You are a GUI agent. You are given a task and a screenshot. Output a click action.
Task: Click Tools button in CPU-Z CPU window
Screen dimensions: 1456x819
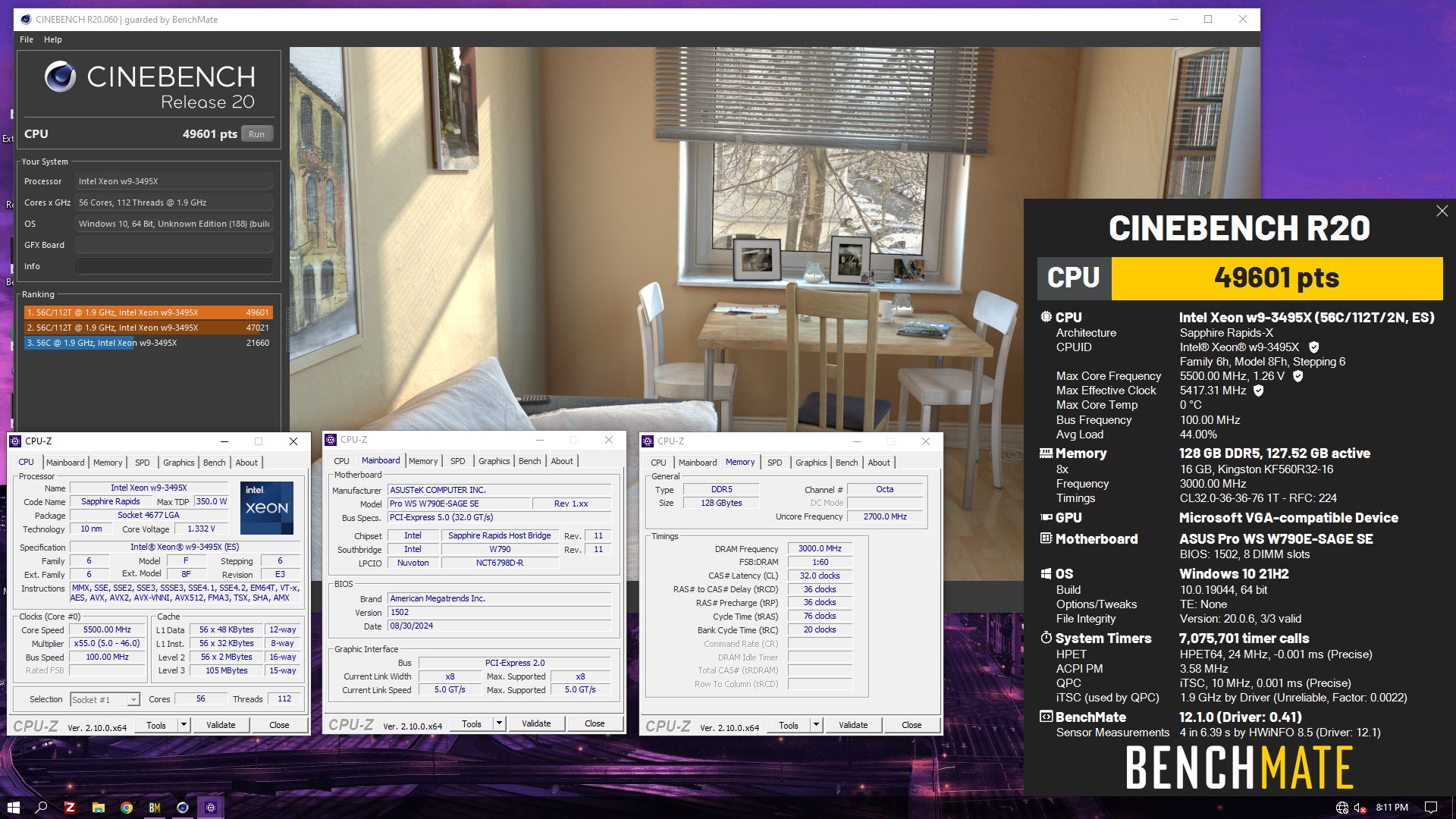pos(156,725)
